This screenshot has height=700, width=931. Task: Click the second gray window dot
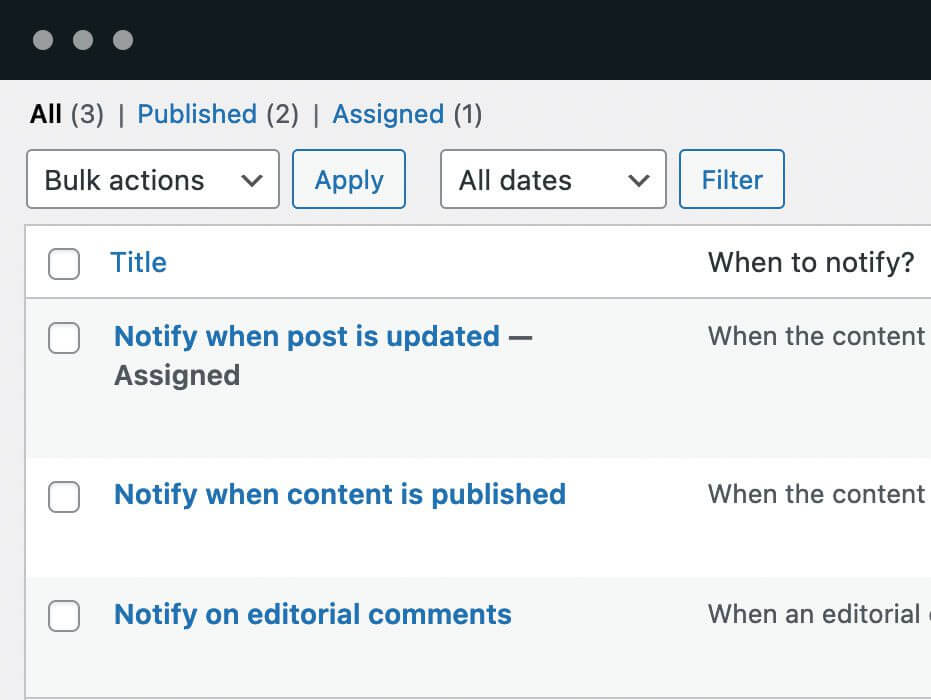83,40
